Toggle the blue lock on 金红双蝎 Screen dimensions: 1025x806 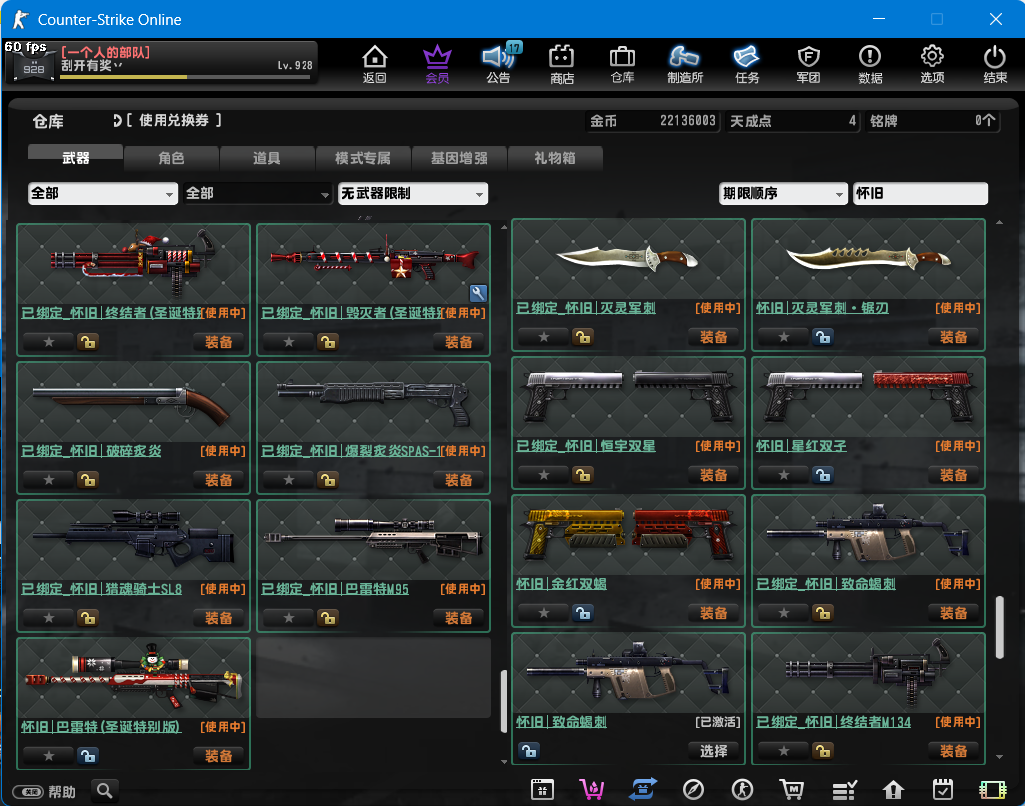tap(582, 613)
